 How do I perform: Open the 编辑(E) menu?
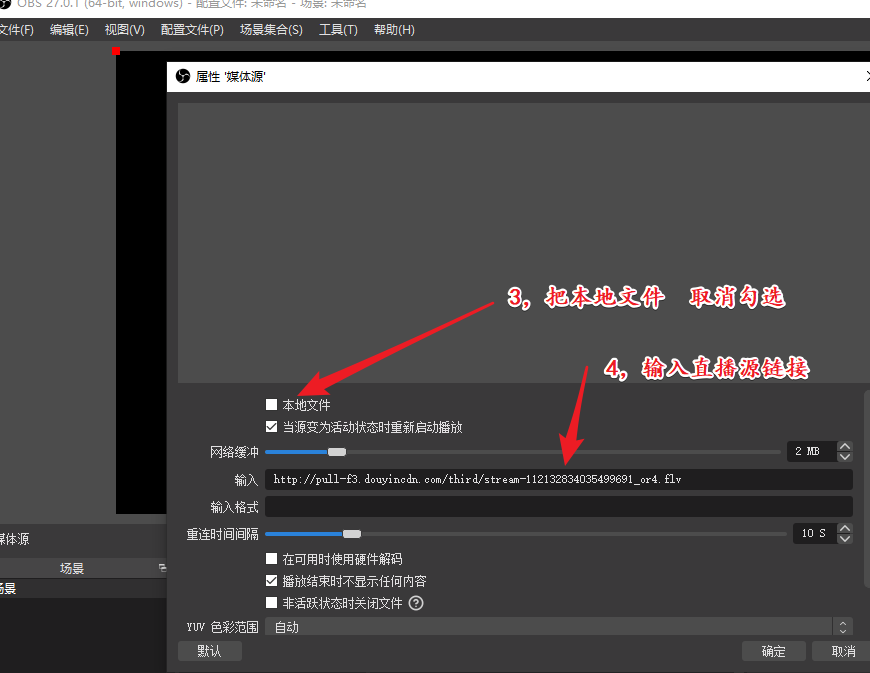pyautogui.click(x=69, y=30)
